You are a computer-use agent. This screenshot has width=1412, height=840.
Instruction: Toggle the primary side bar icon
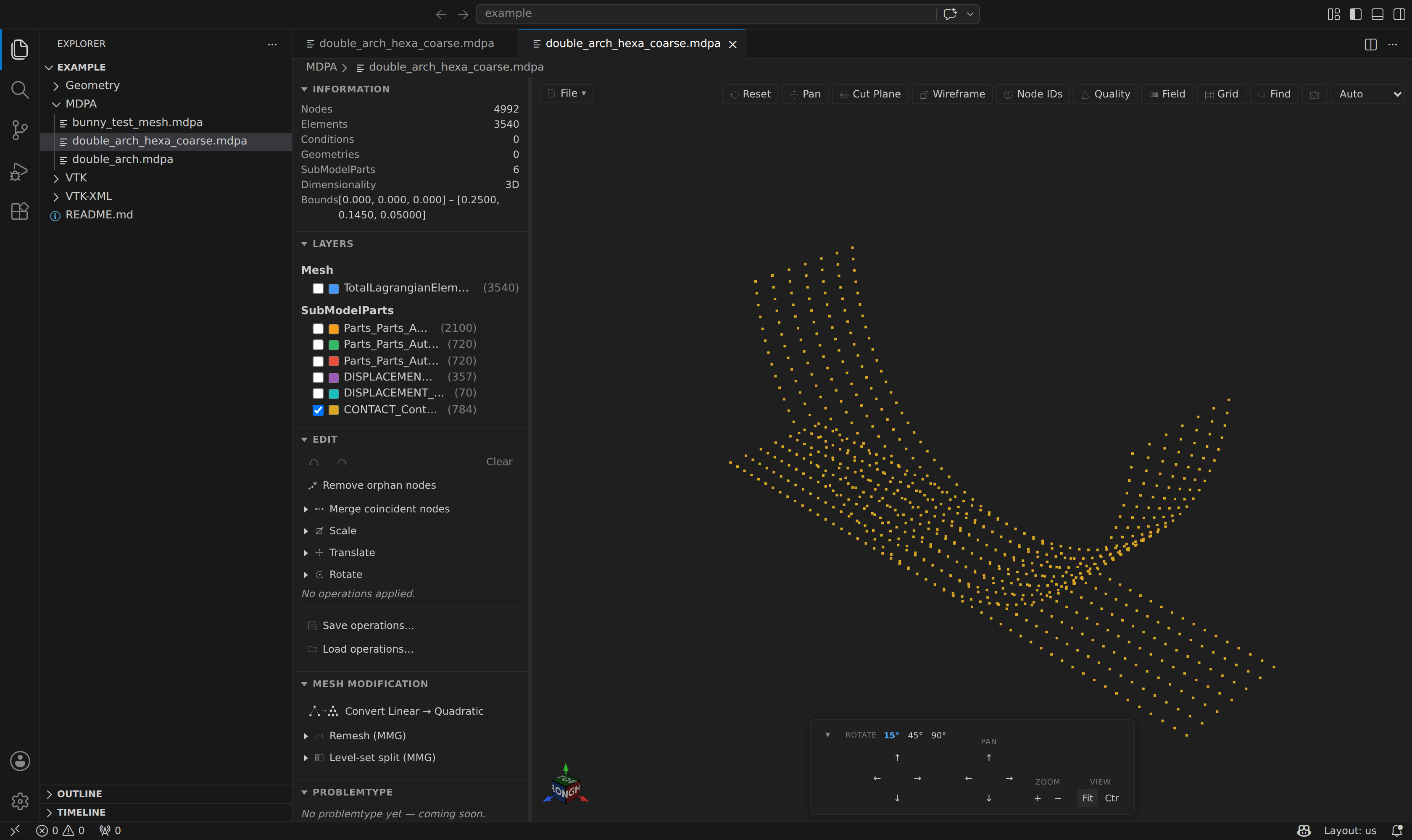point(1355,14)
